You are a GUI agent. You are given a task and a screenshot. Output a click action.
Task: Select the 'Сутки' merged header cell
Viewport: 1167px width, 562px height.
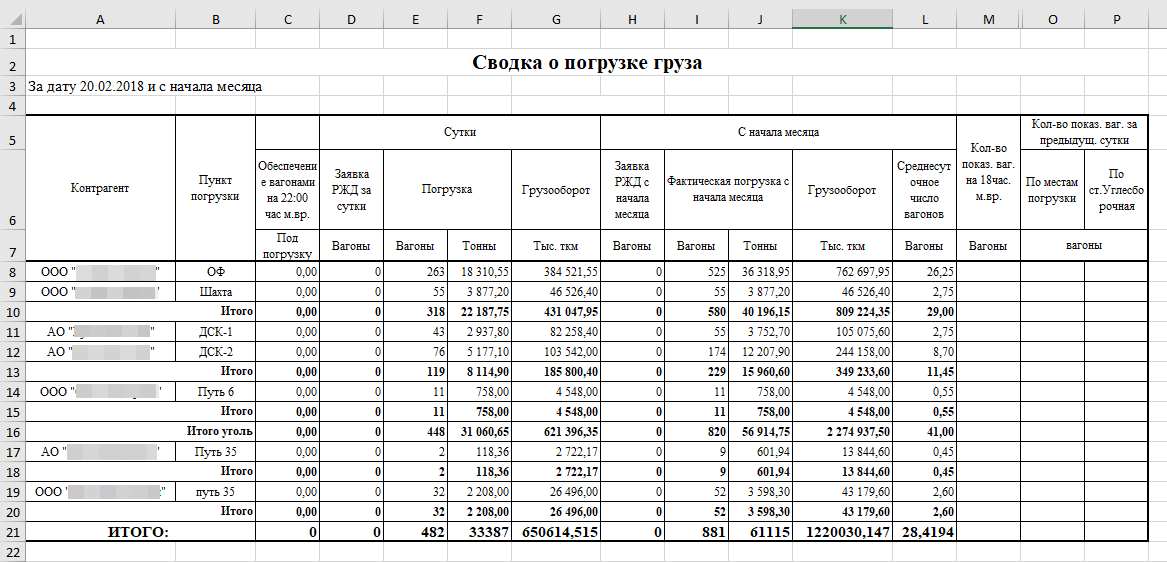[x=460, y=132]
